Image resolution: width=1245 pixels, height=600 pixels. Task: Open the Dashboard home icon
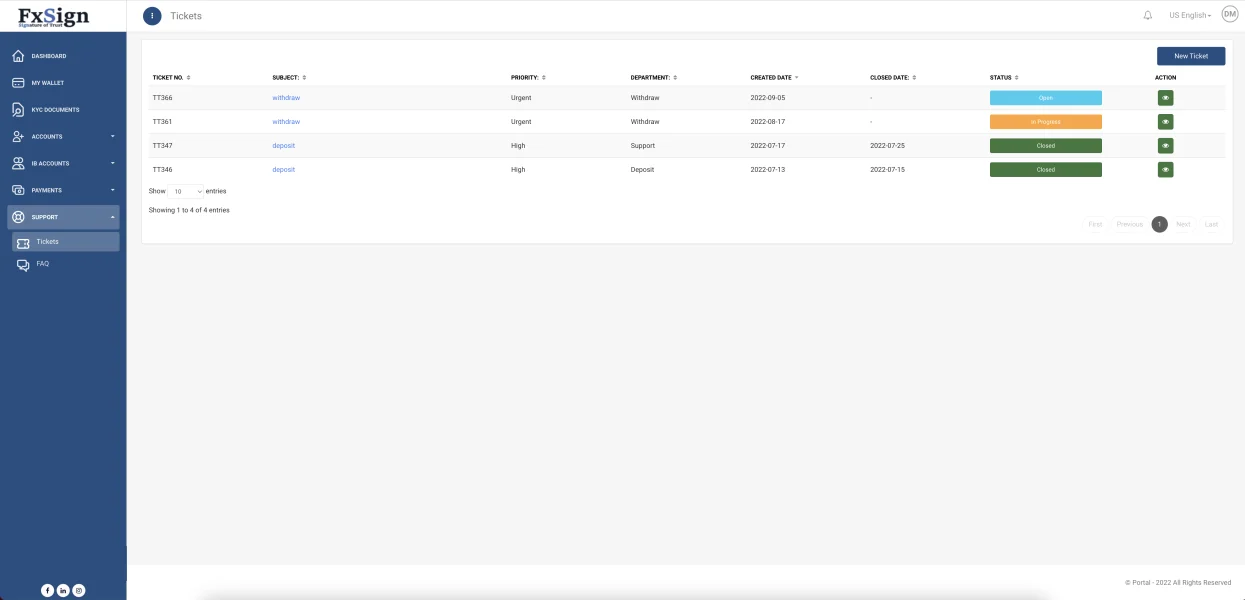pyautogui.click(x=18, y=56)
